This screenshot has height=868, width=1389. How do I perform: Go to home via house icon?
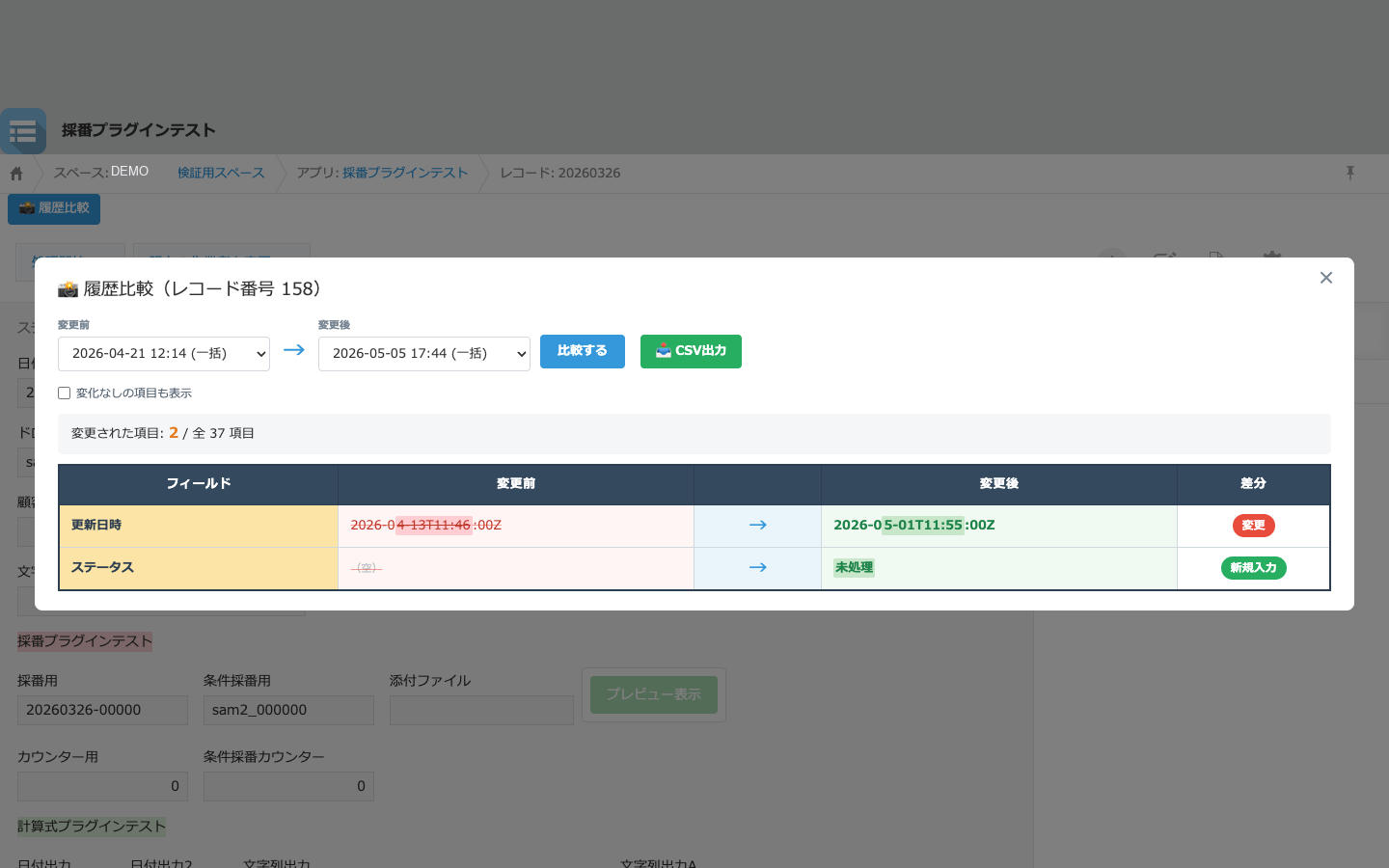16,174
